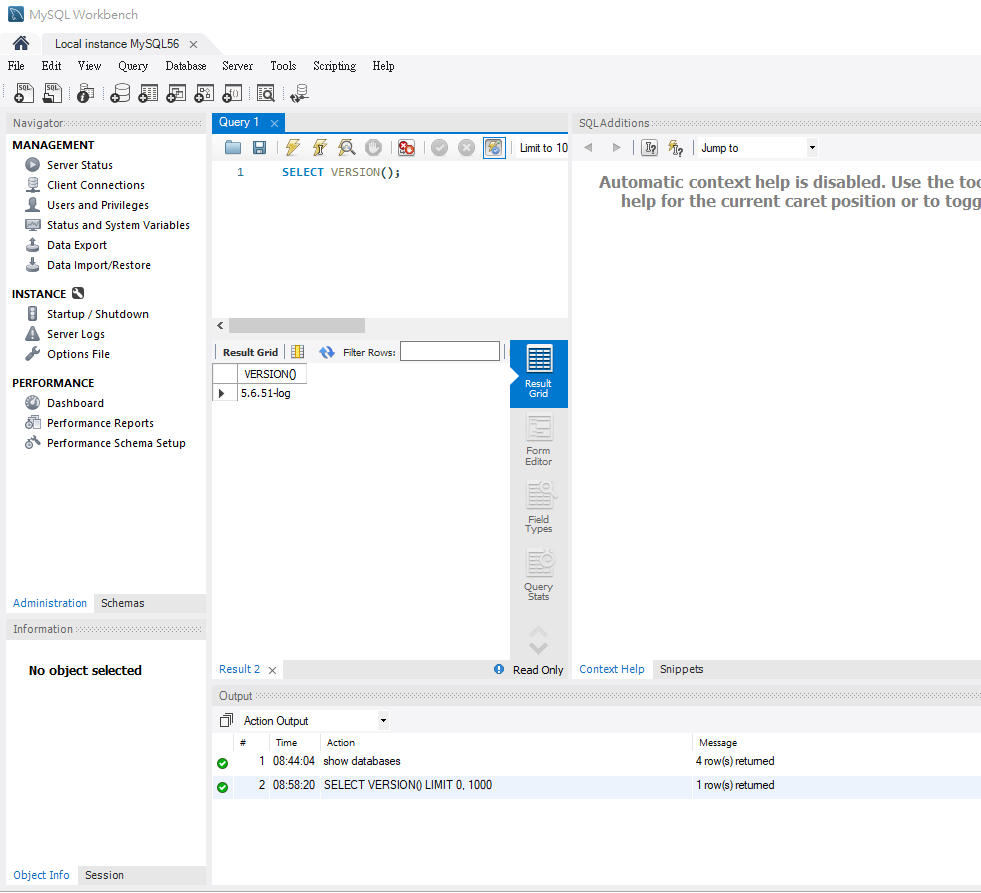Toggle automatic context help icon
981x893 pixels.
[676, 148]
